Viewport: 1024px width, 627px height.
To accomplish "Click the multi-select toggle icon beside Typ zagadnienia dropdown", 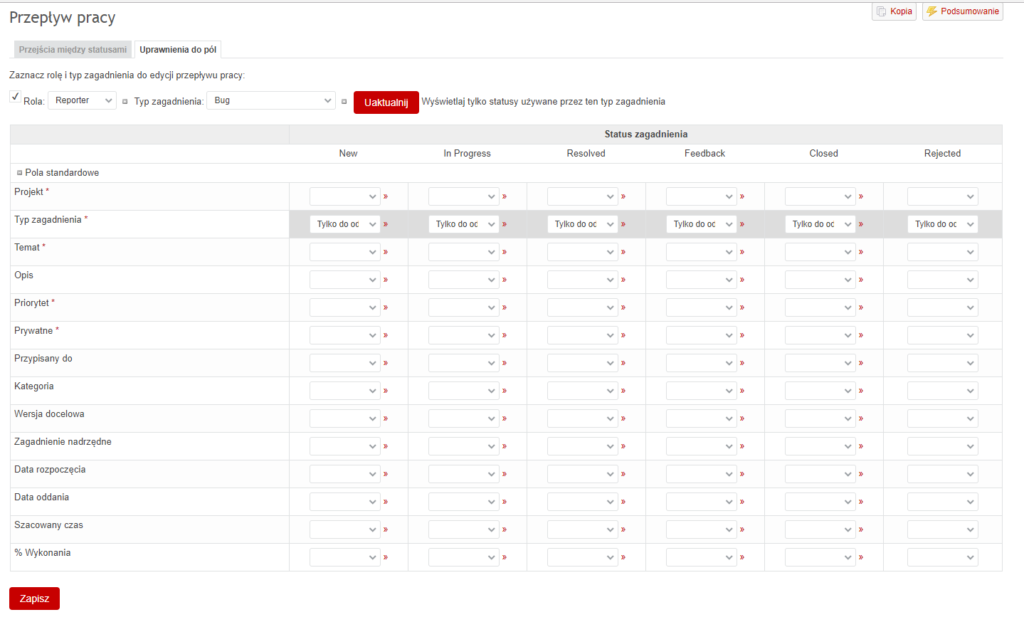I will [344, 101].
